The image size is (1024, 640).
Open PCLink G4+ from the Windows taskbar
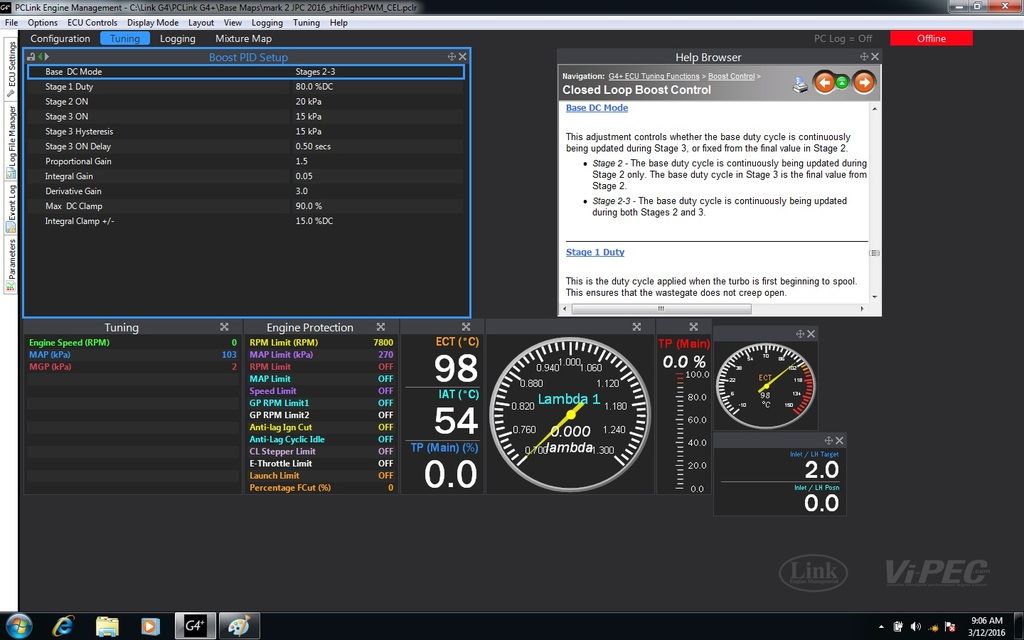(x=194, y=625)
